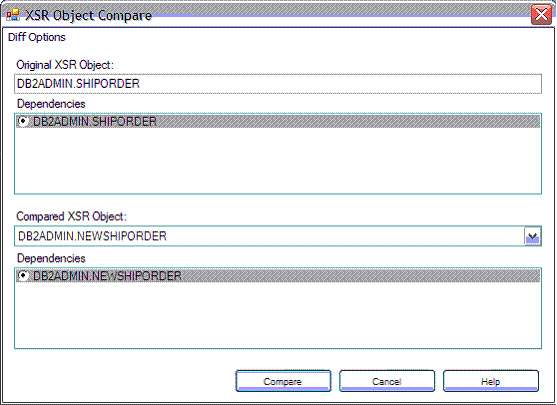The height and width of the screenshot is (405, 557).
Task: Click the Compared XSR Object label
Action: click(71, 216)
